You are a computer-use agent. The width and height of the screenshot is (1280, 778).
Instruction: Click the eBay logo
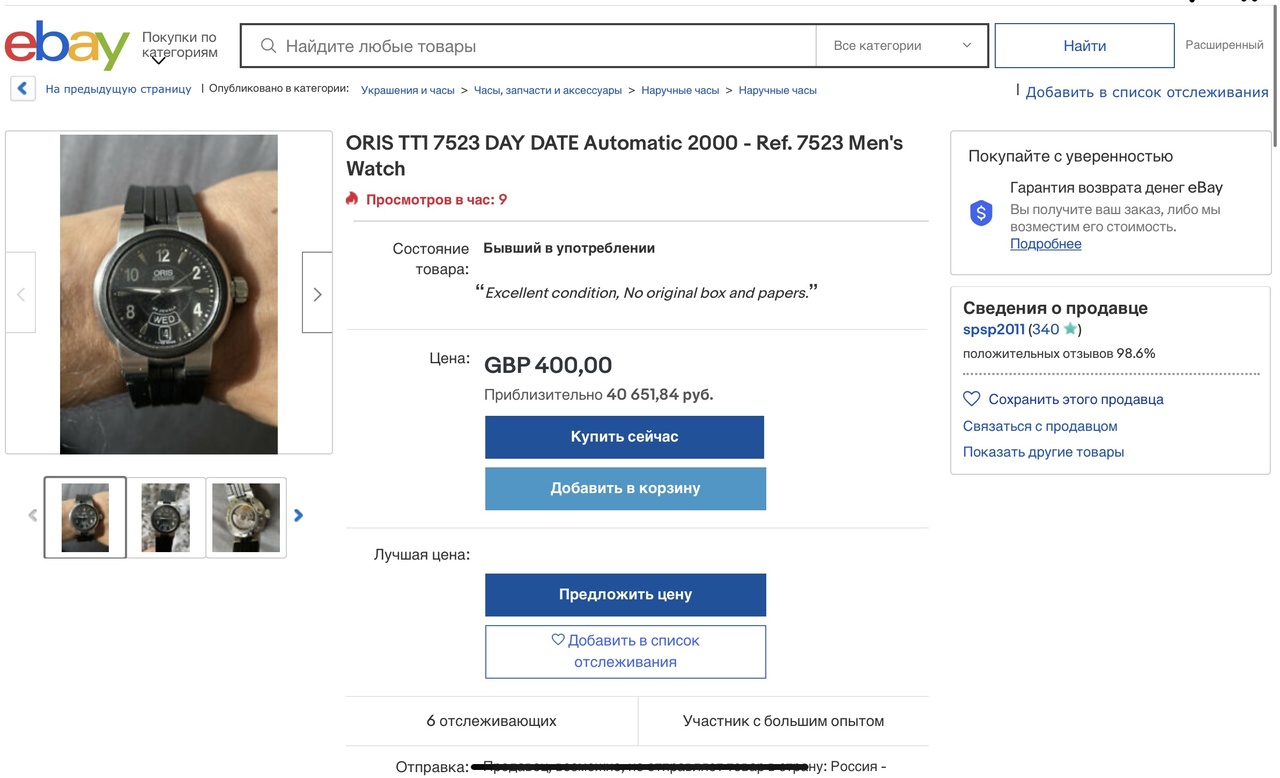click(x=67, y=46)
